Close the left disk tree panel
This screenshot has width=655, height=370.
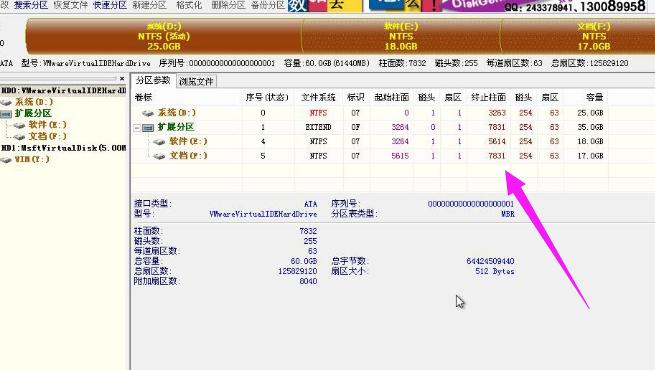pyautogui.click(x=122, y=78)
